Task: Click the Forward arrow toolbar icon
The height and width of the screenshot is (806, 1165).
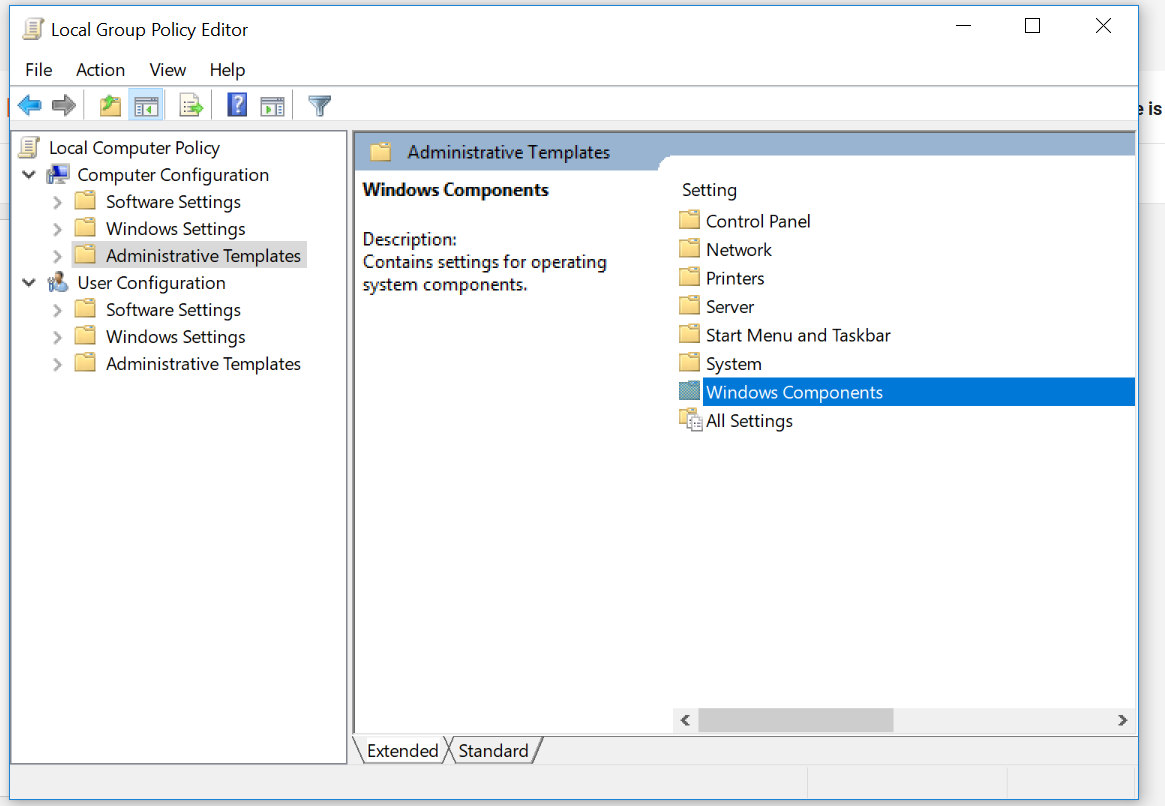Action: [x=64, y=105]
